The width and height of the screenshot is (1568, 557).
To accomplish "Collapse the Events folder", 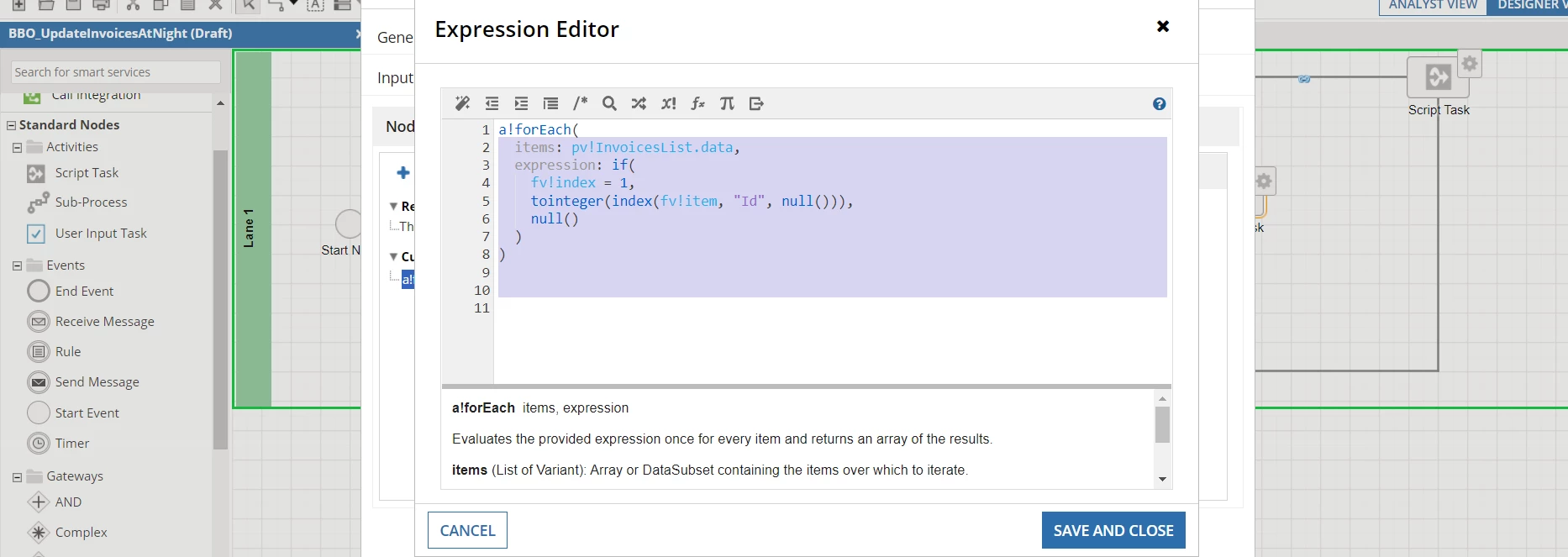I will (x=17, y=266).
